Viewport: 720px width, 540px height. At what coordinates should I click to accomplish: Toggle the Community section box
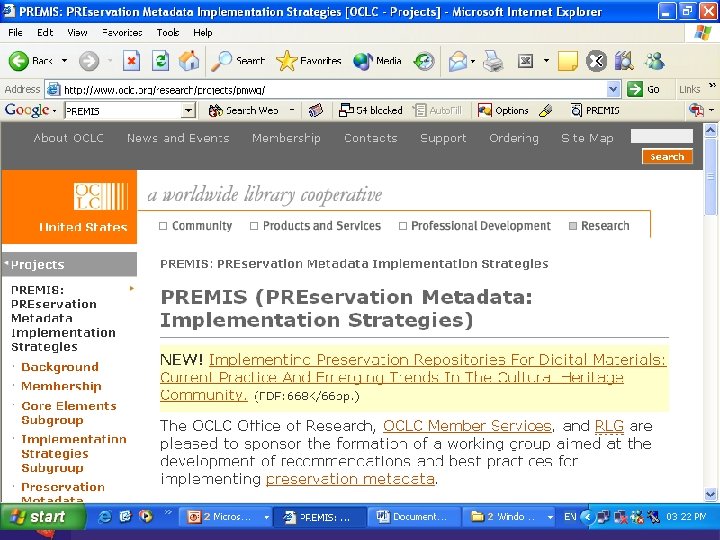tap(163, 226)
